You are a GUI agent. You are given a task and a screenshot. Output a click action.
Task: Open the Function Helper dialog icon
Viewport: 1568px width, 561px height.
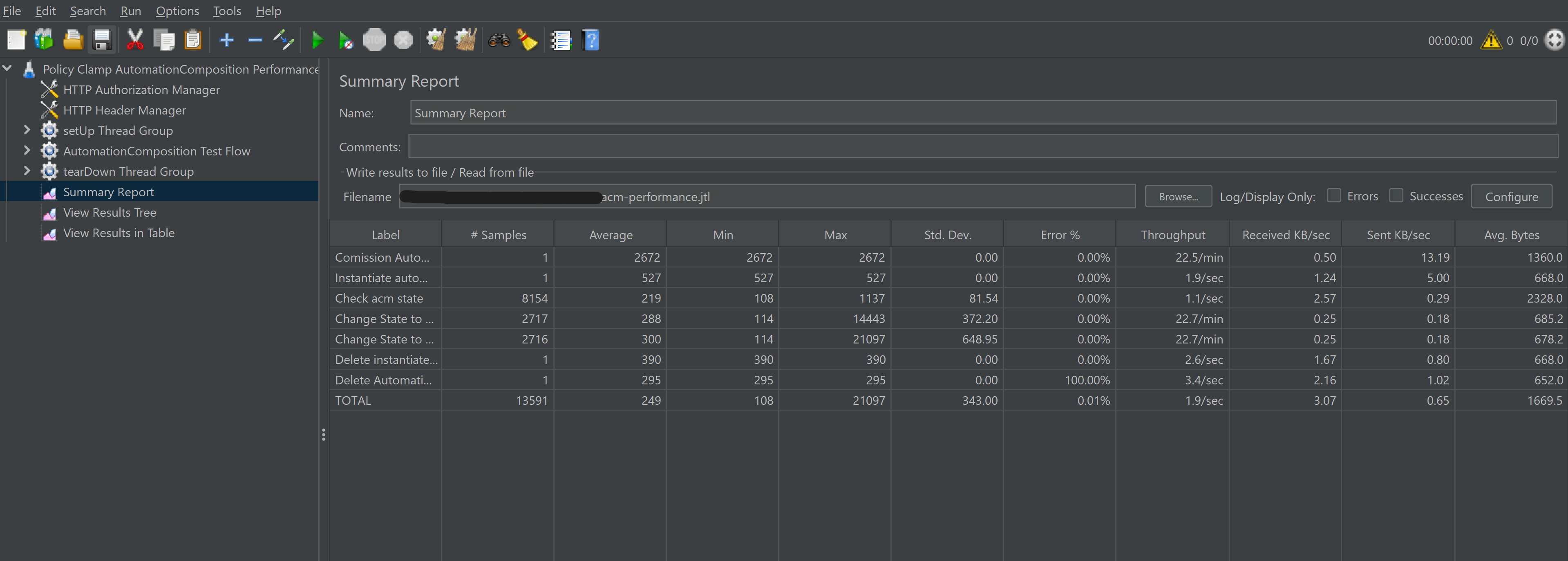tap(561, 40)
